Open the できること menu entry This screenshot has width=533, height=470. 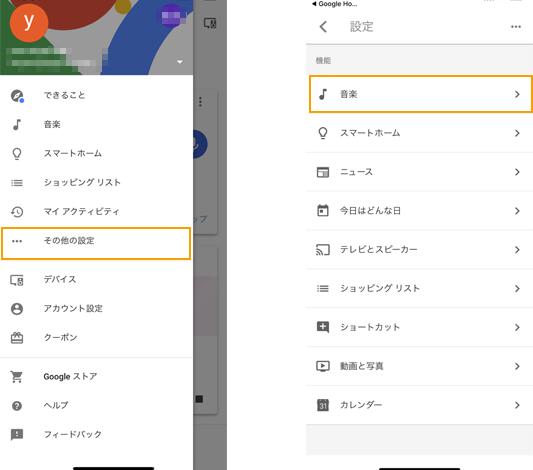(96, 95)
